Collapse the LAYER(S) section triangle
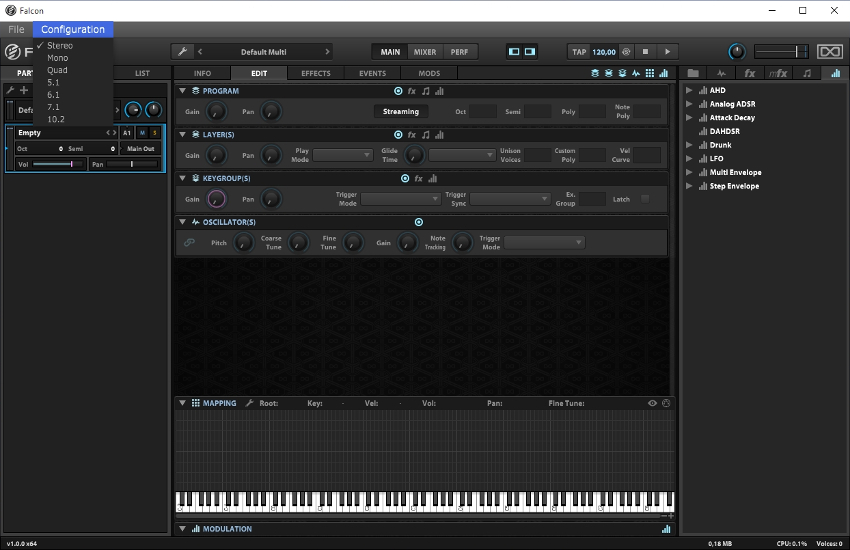 tap(183, 134)
